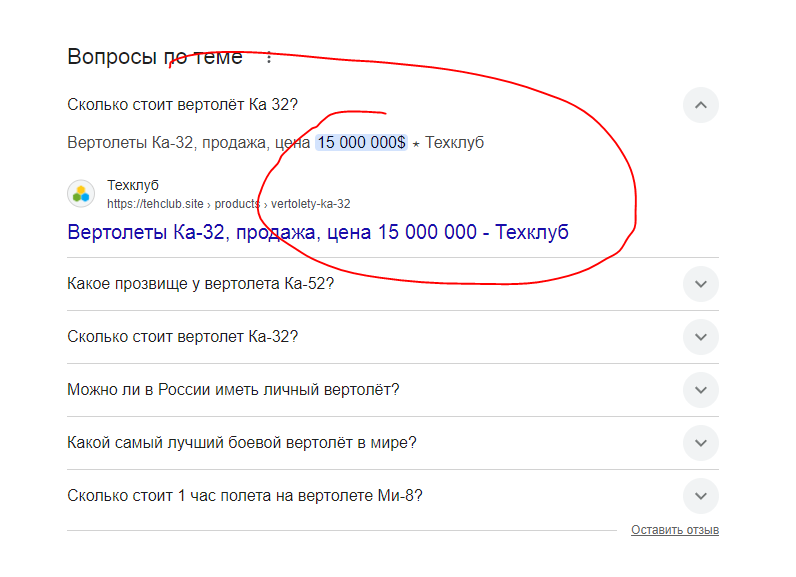Click question text about 1 час полета на Ми-8
This screenshot has height=577, width=796.
[245, 496]
